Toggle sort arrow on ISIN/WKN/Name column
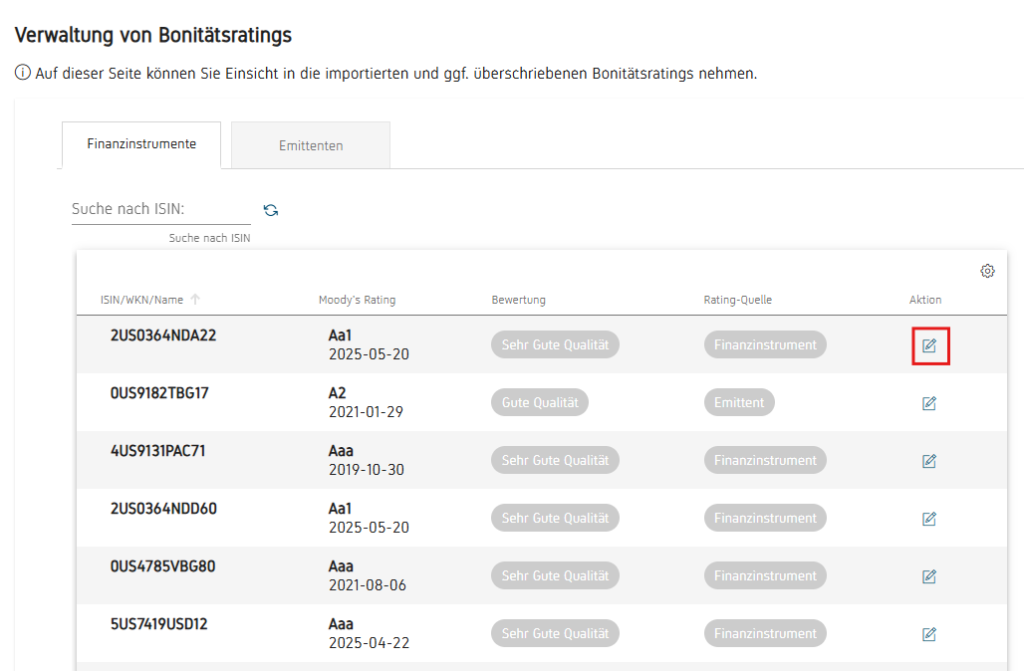Image resolution: width=1024 pixels, height=671 pixels. pyautogui.click(x=195, y=299)
